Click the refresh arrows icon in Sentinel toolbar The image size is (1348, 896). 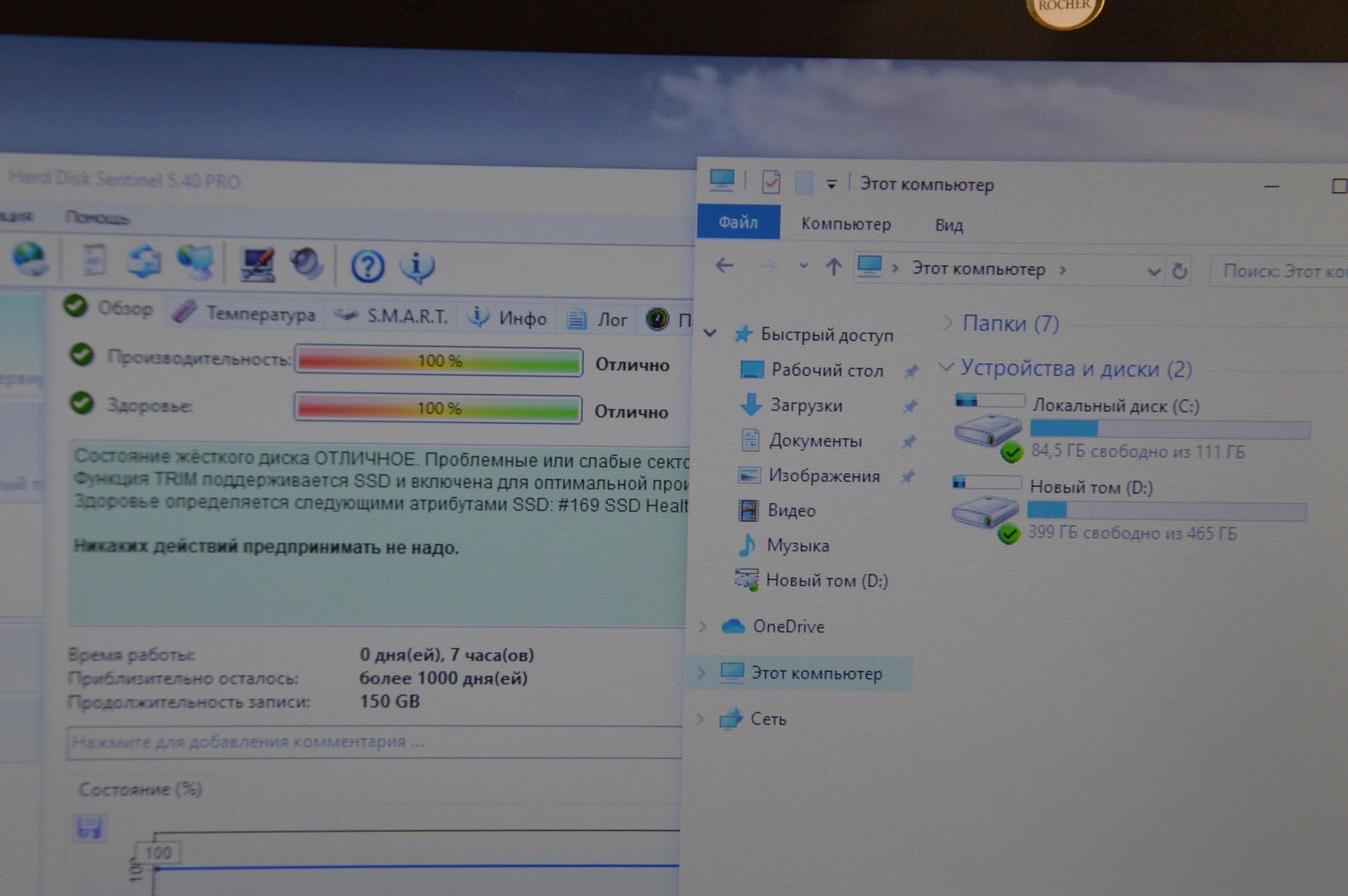(144, 261)
